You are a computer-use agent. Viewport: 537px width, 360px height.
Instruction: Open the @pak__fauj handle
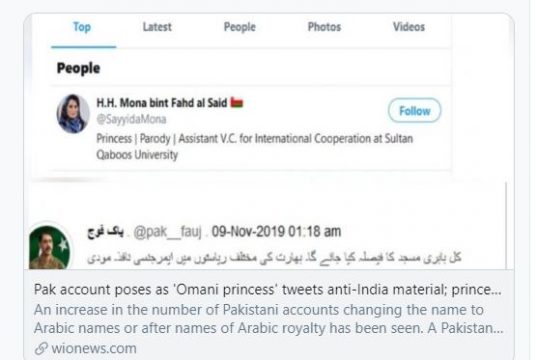point(167,232)
